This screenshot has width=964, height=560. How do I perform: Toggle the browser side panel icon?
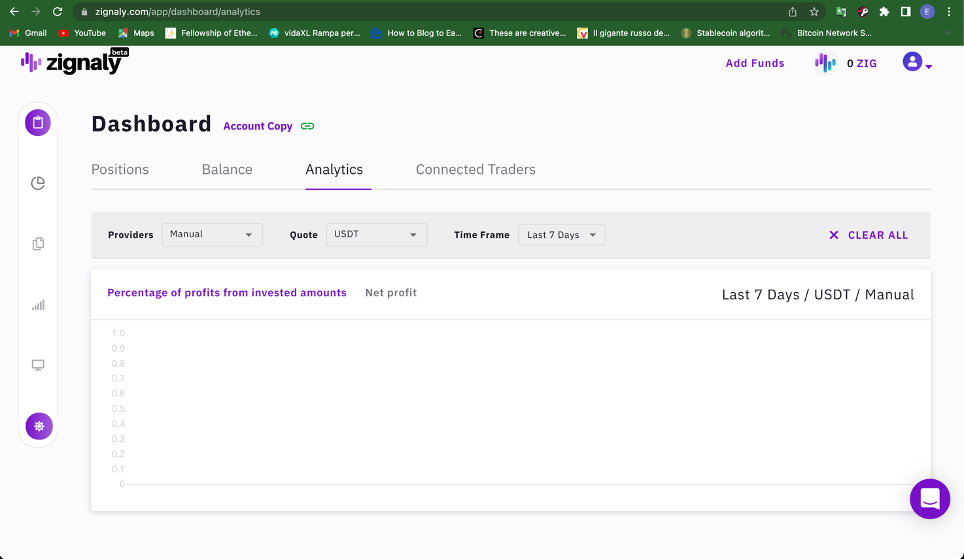point(906,12)
